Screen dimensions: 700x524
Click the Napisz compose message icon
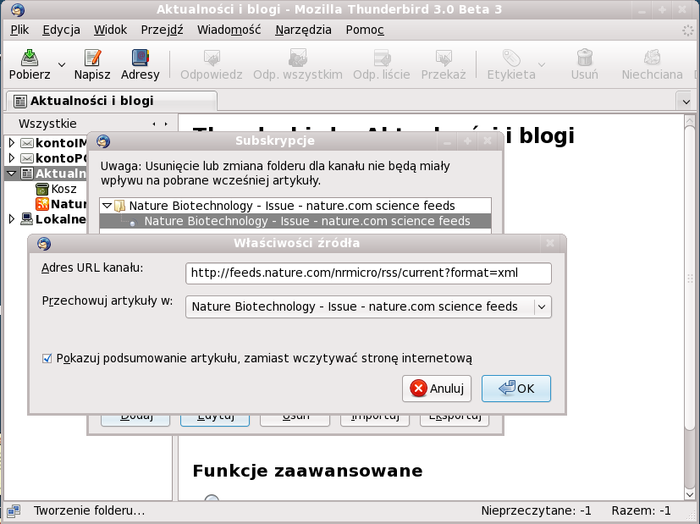92,58
